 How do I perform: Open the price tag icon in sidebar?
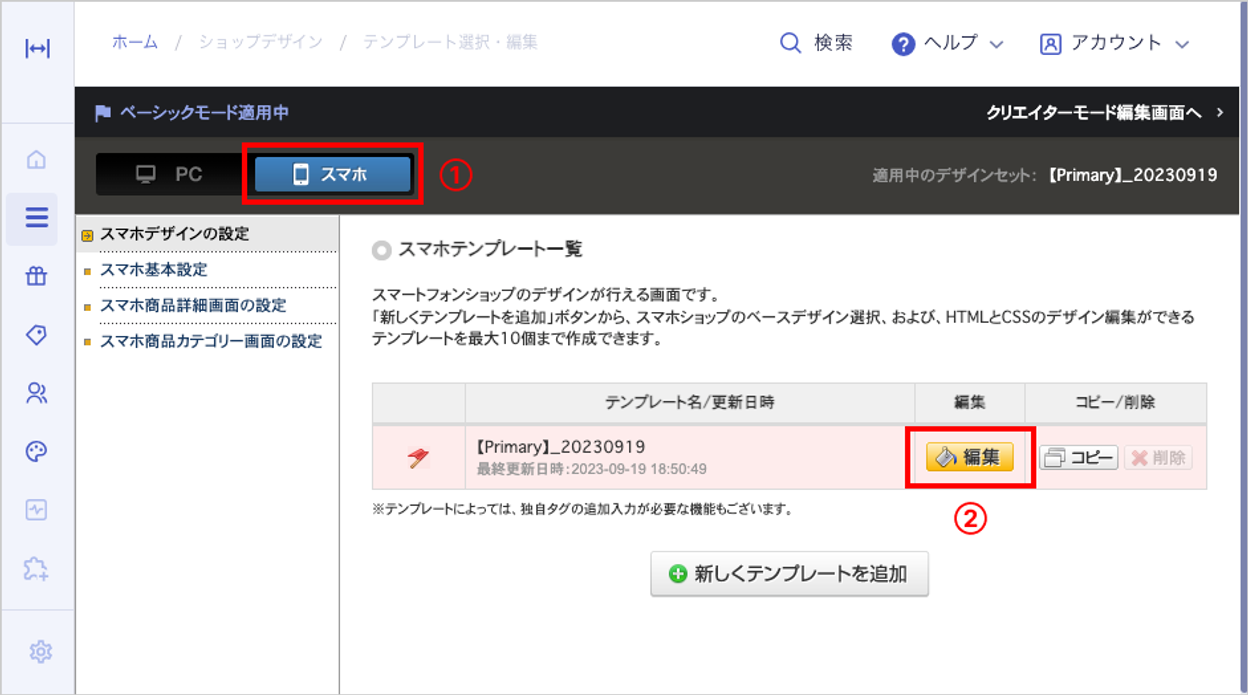(37, 335)
